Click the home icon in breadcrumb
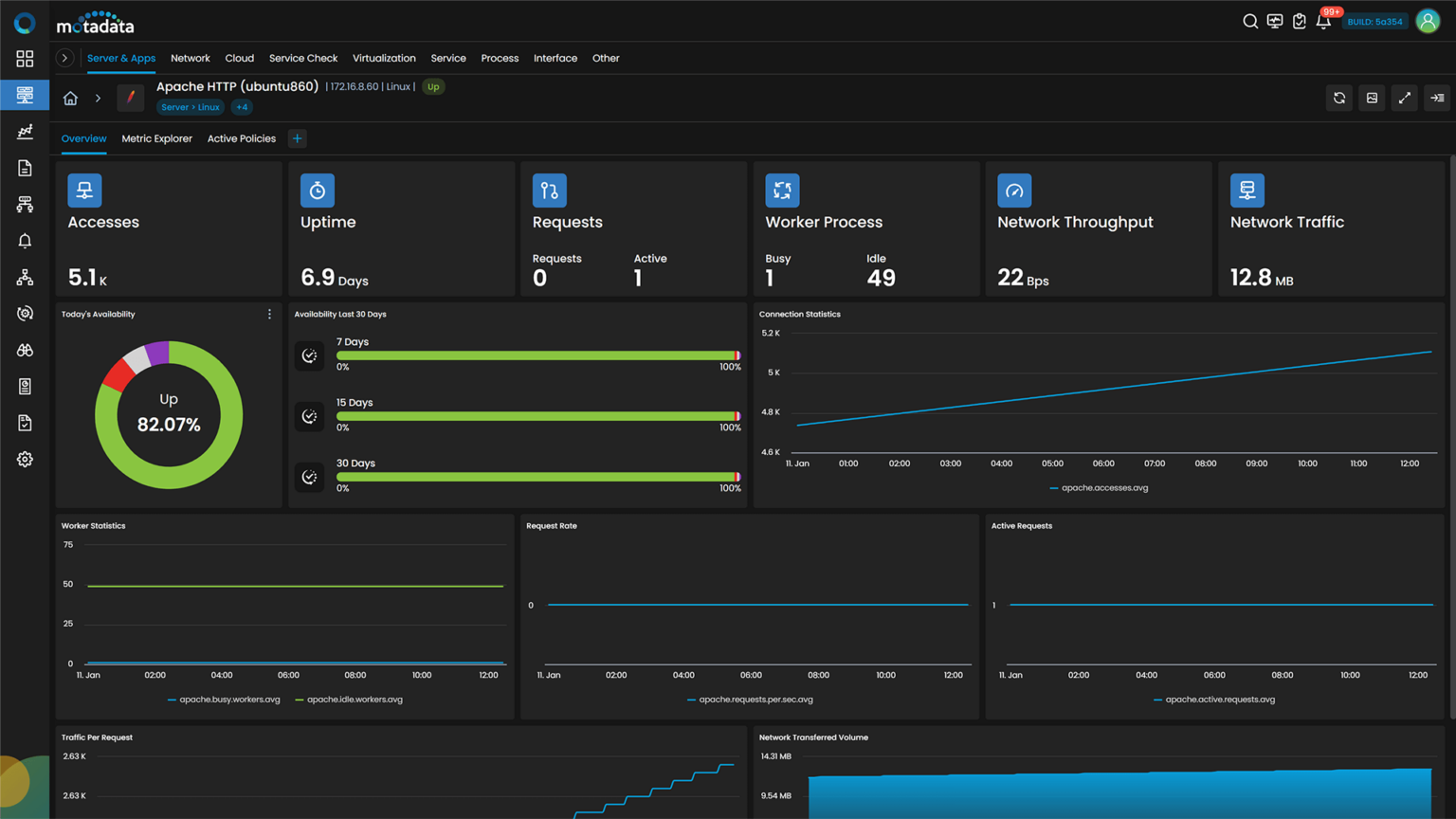The width and height of the screenshot is (1456, 819). (70, 99)
